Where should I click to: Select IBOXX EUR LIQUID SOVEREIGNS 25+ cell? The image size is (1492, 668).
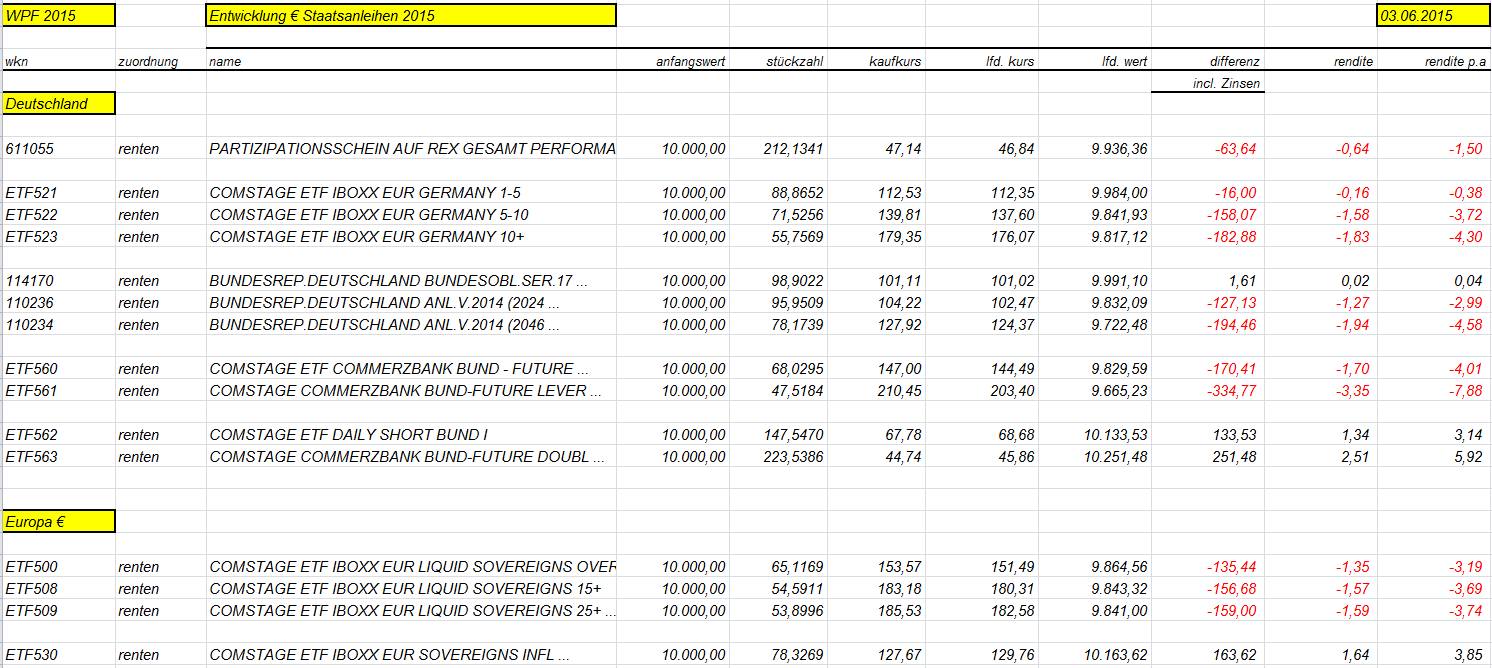tap(411, 611)
